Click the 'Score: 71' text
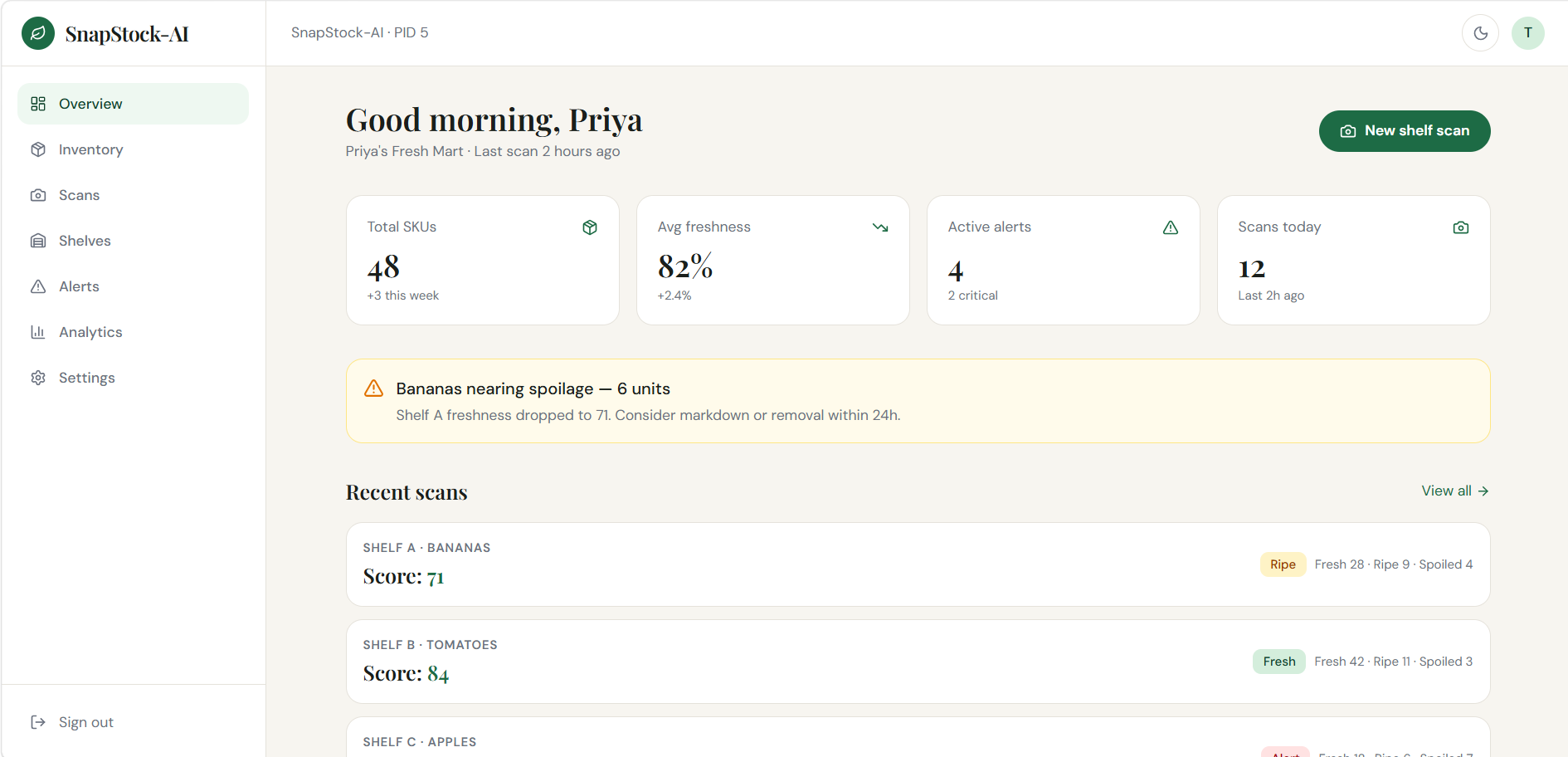The image size is (1568, 757). tap(403, 576)
